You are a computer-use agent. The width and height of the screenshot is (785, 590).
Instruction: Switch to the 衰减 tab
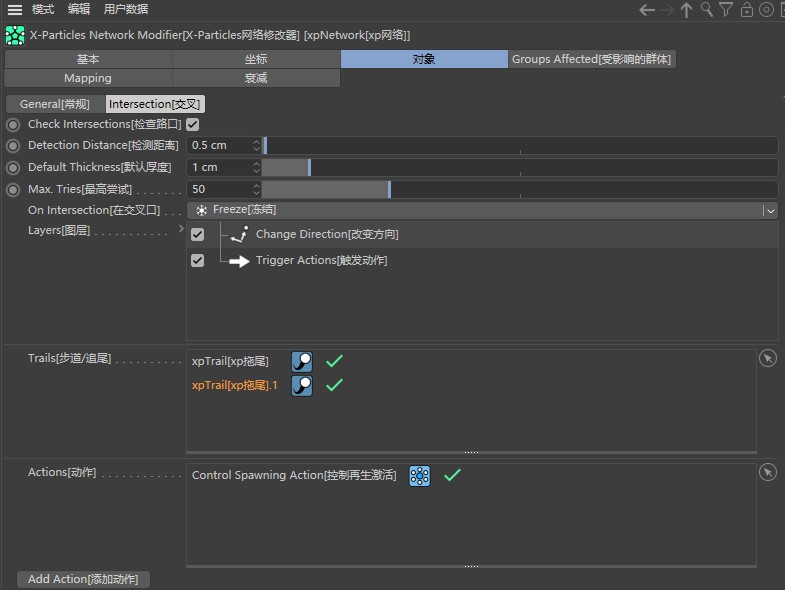coord(256,78)
